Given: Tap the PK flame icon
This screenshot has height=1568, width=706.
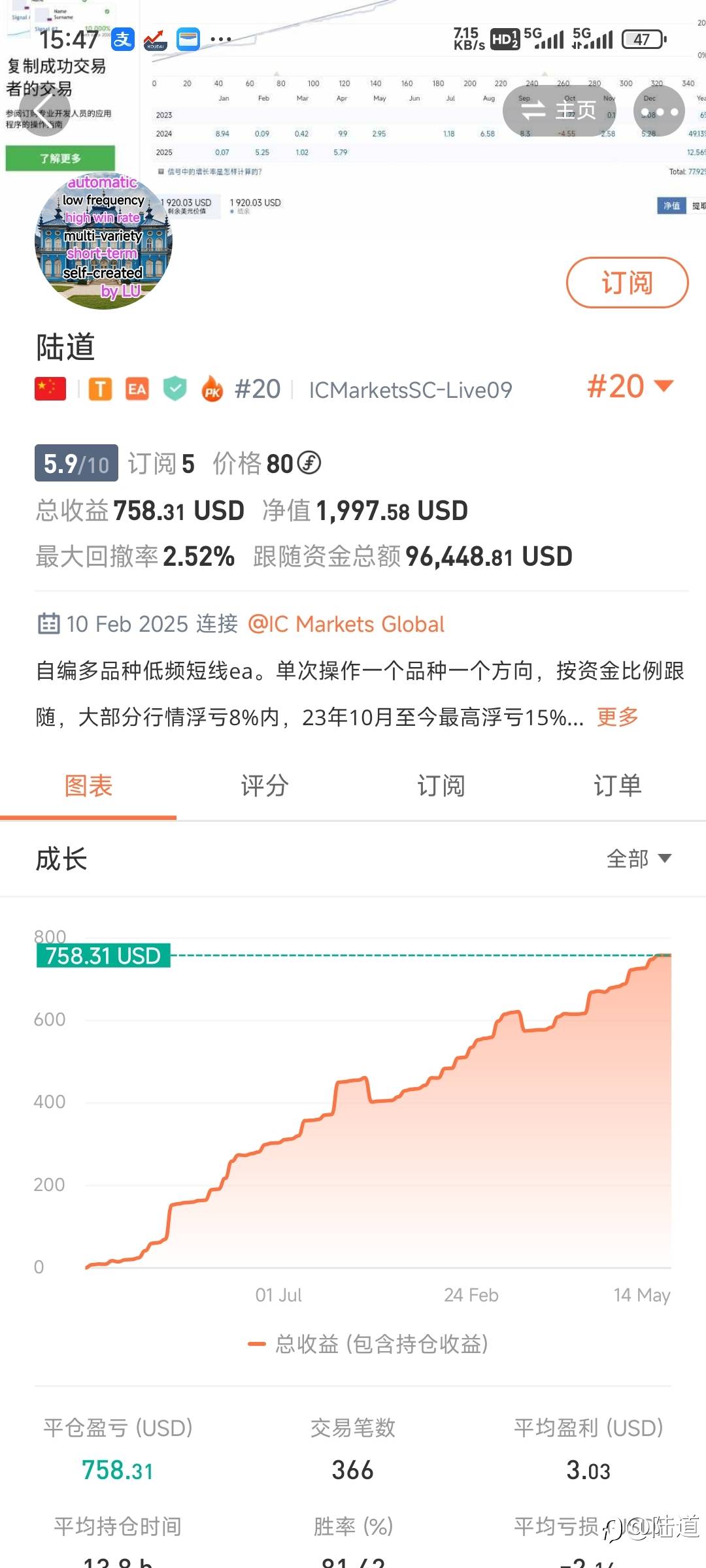Looking at the screenshot, I should point(212,389).
